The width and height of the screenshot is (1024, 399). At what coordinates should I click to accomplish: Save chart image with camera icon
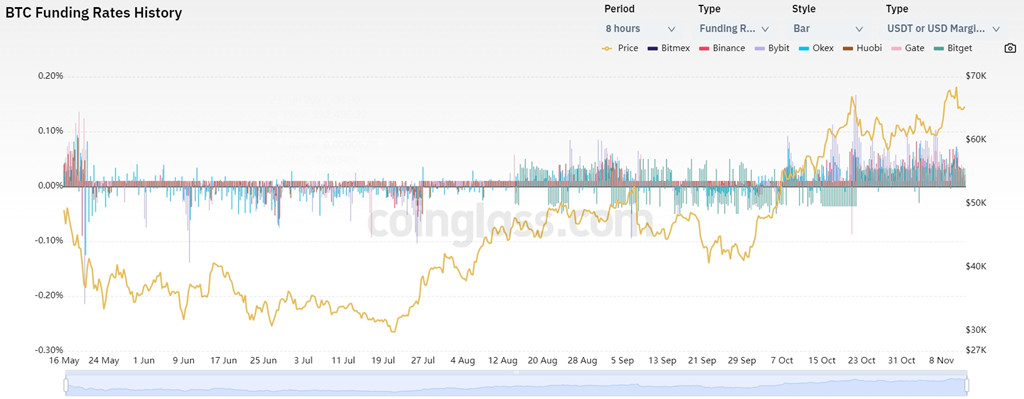1010,48
